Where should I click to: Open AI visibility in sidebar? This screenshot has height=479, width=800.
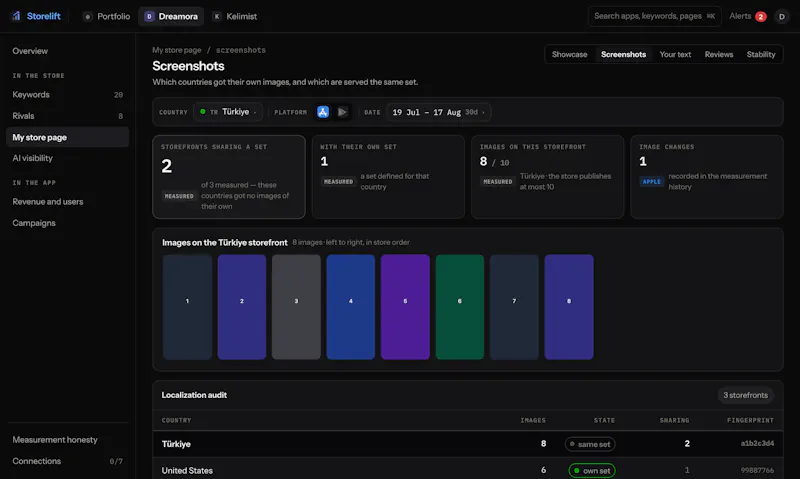tap(67, 158)
